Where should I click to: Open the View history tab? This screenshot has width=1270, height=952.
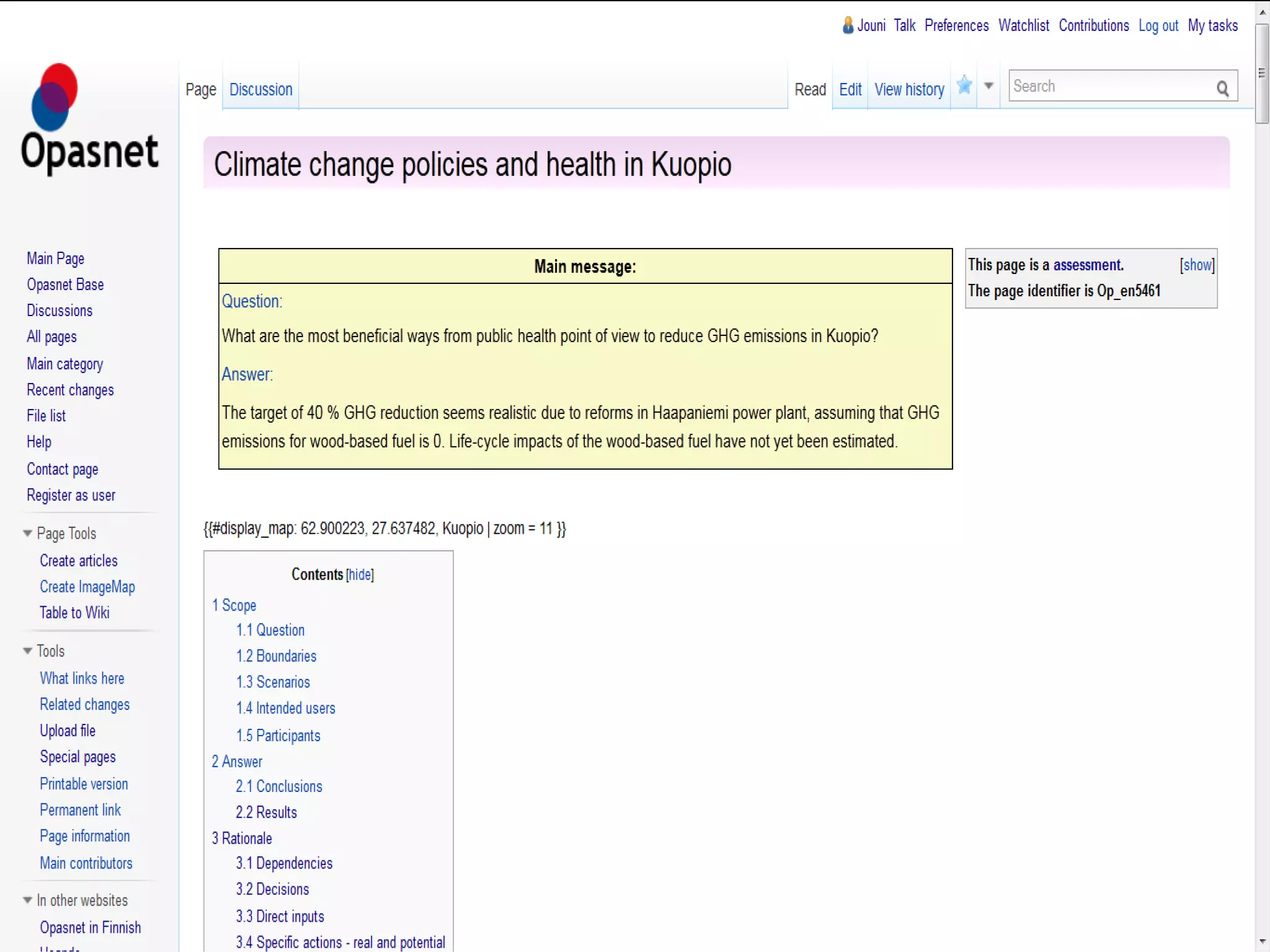point(909,90)
